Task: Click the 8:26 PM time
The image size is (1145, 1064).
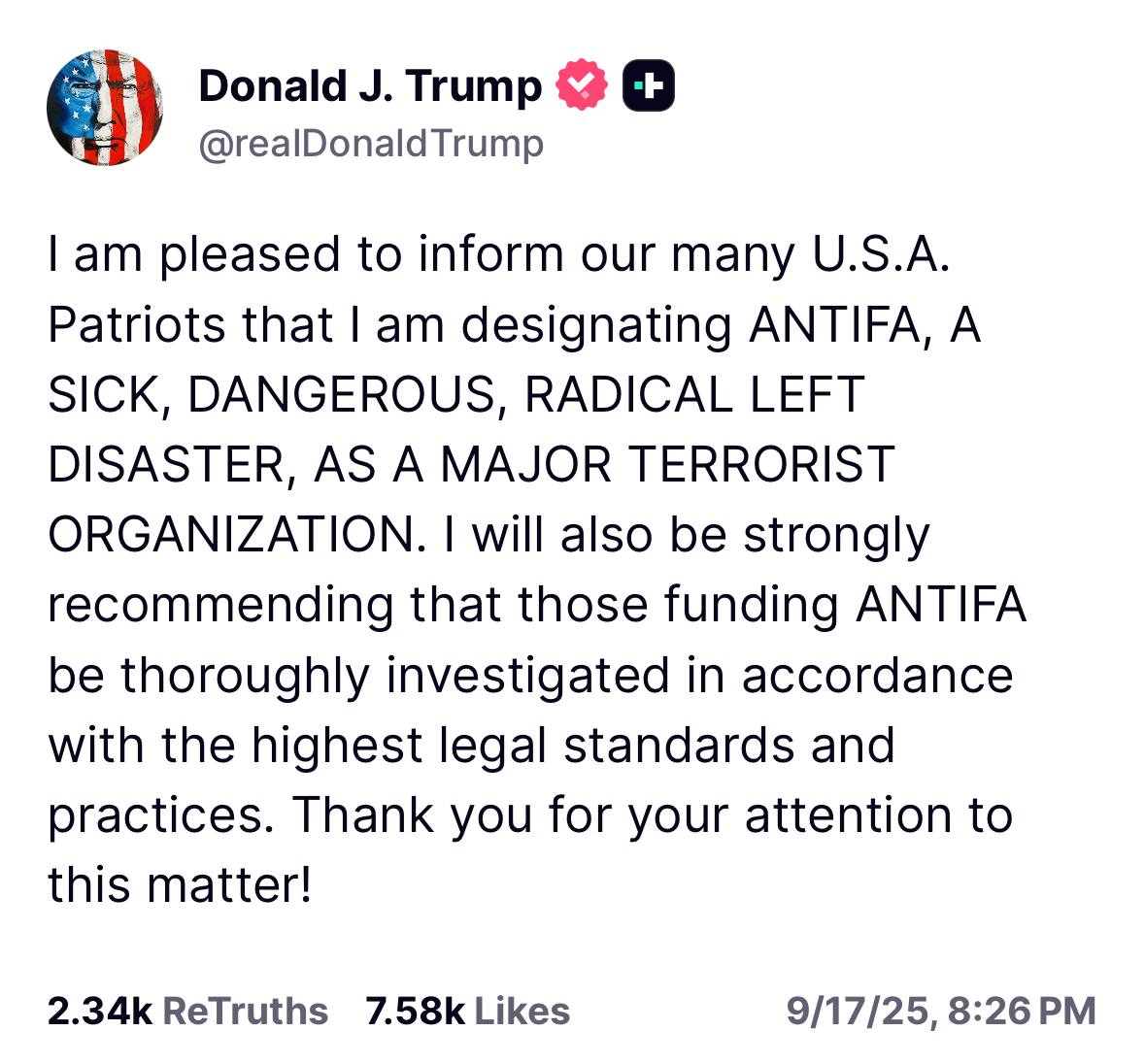Action: point(1022,1012)
